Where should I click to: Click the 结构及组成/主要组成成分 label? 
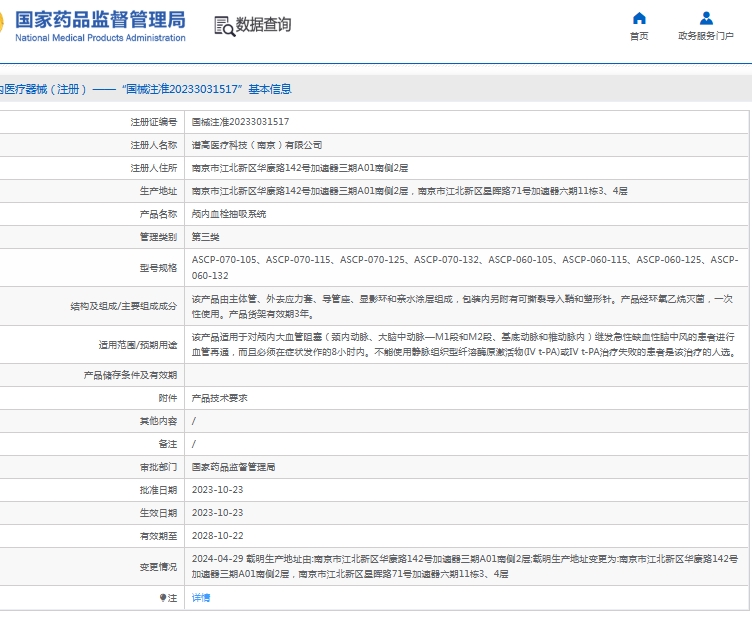coord(123,306)
